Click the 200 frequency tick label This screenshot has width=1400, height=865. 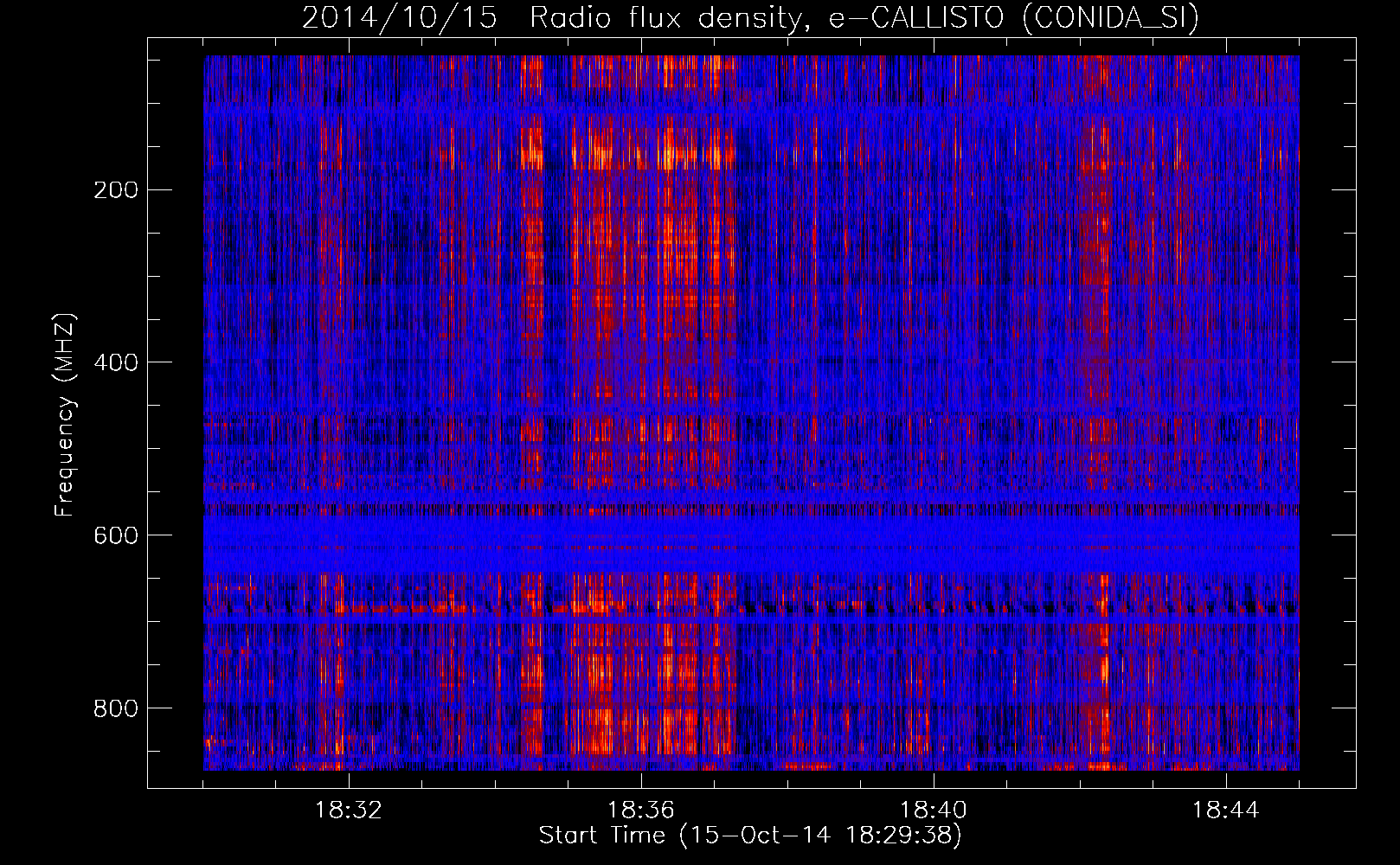115,189
